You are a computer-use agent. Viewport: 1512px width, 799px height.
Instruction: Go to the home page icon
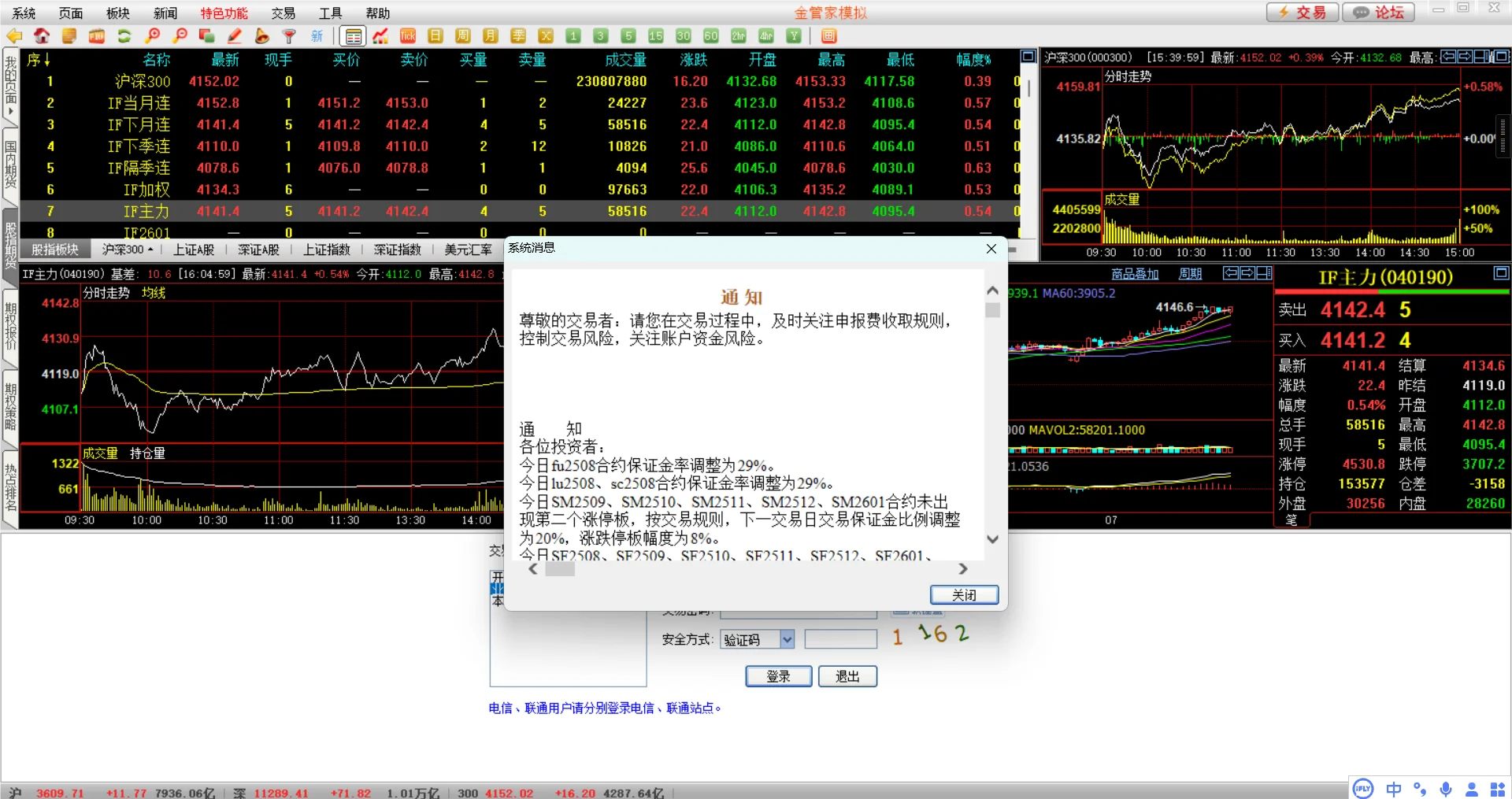[42, 36]
